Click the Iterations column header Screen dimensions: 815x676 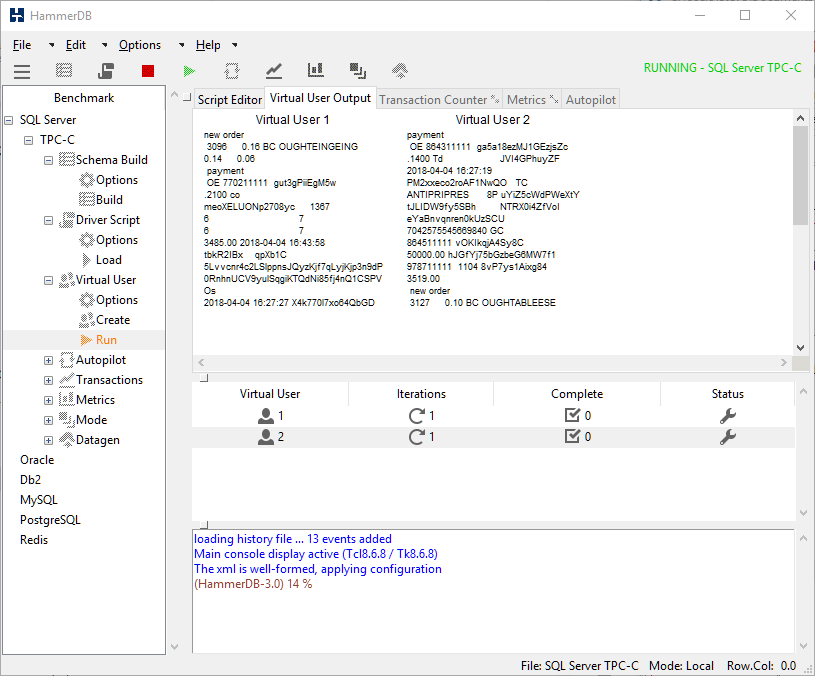[x=421, y=394]
